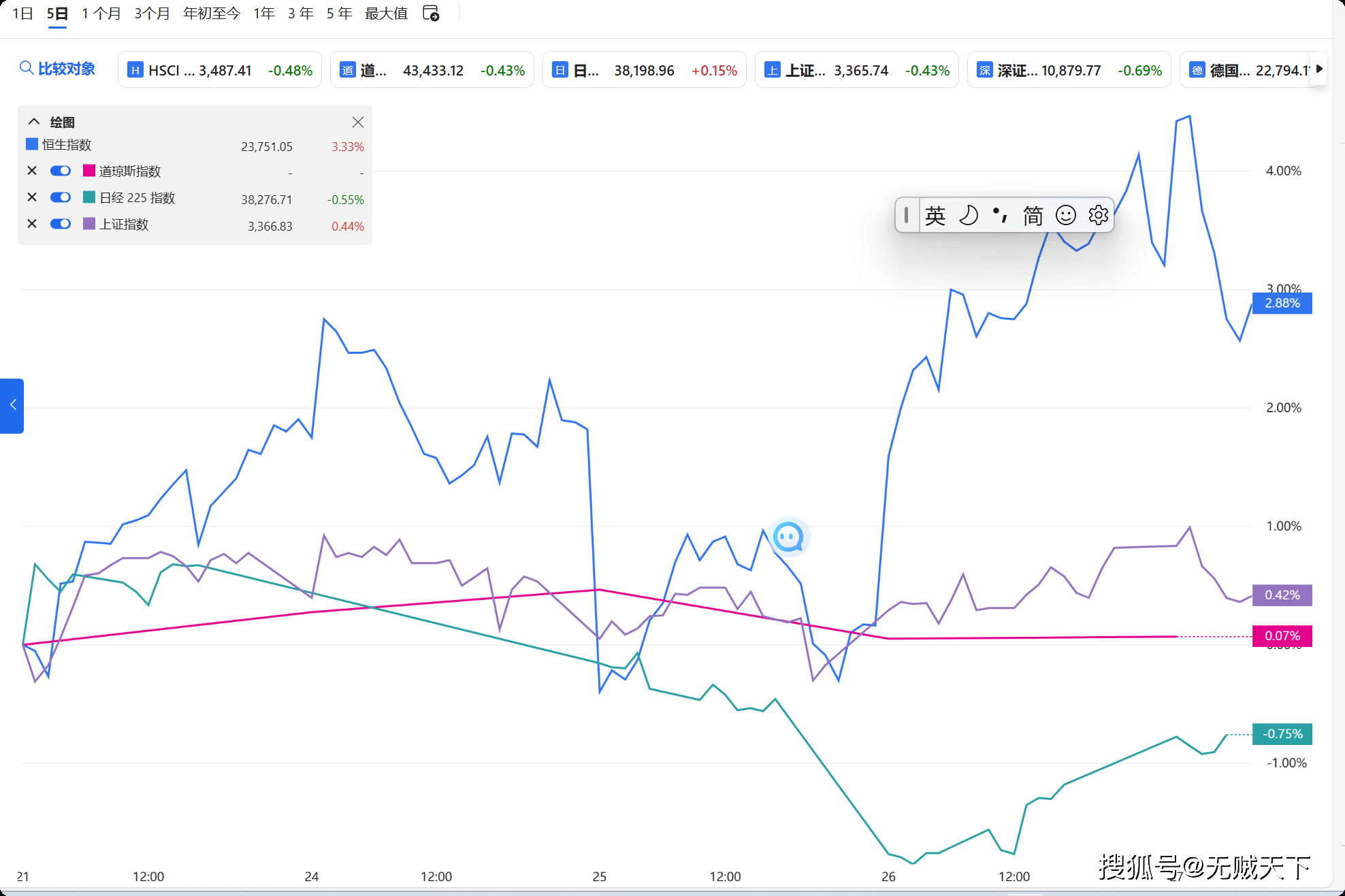This screenshot has width=1345, height=896.
Task: Click the compare objects search icon
Action: coord(26,68)
